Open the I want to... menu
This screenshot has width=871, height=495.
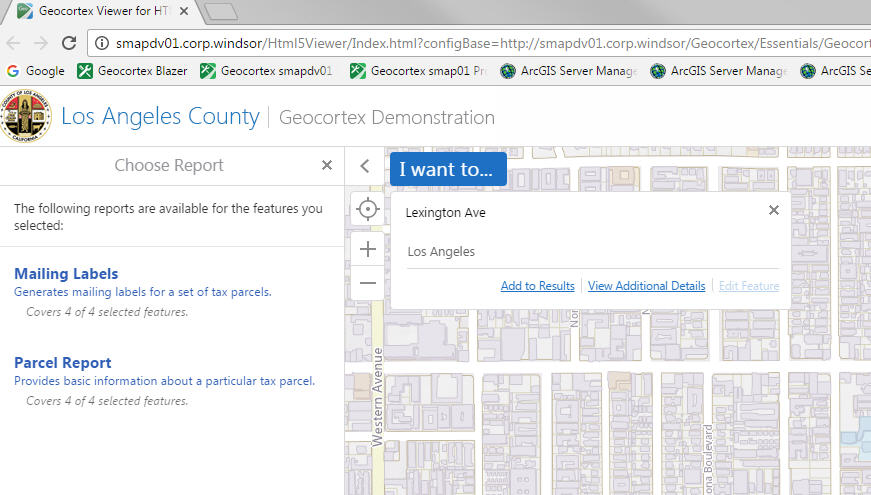pos(448,169)
